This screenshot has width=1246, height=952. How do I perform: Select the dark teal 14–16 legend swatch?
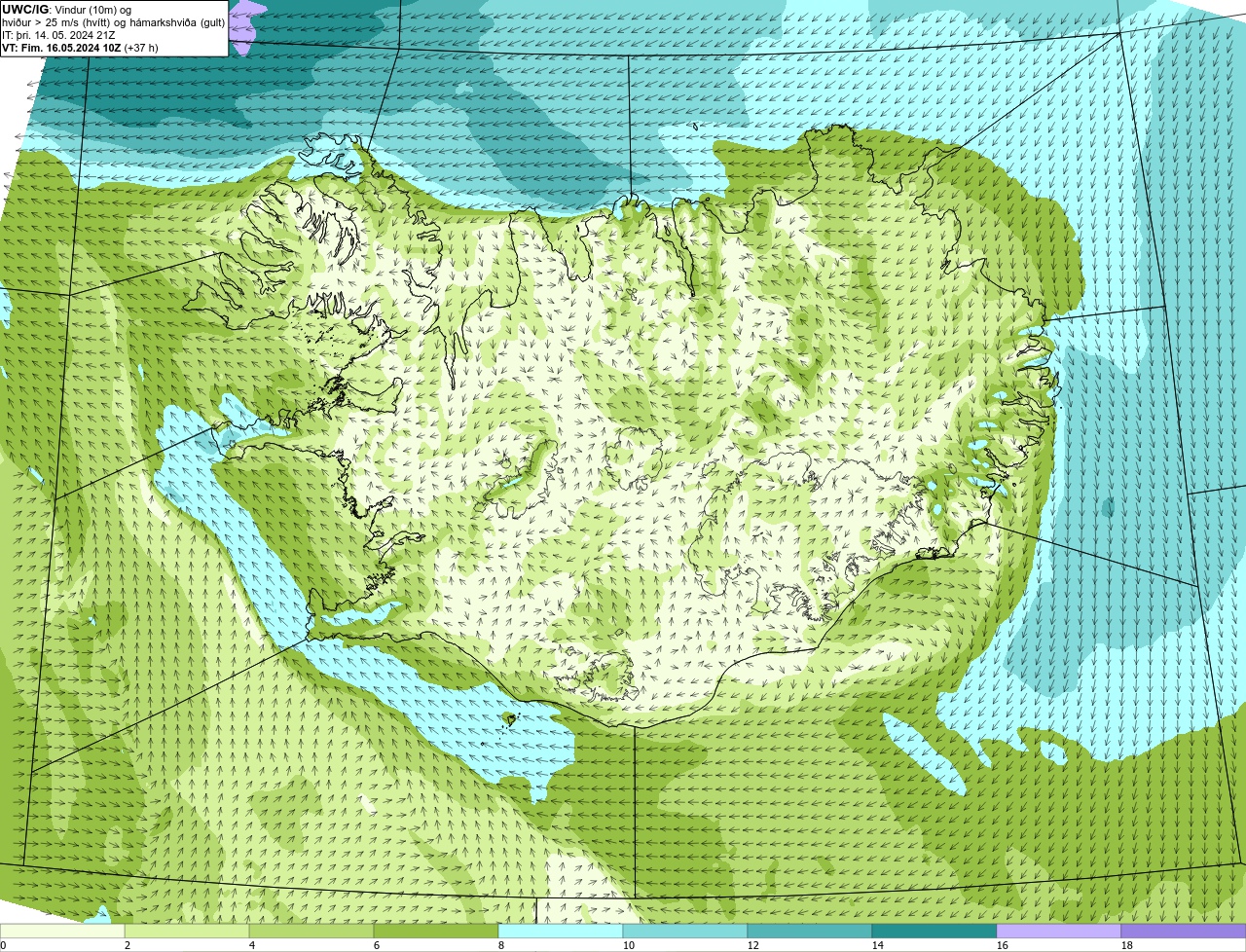tap(934, 931)
